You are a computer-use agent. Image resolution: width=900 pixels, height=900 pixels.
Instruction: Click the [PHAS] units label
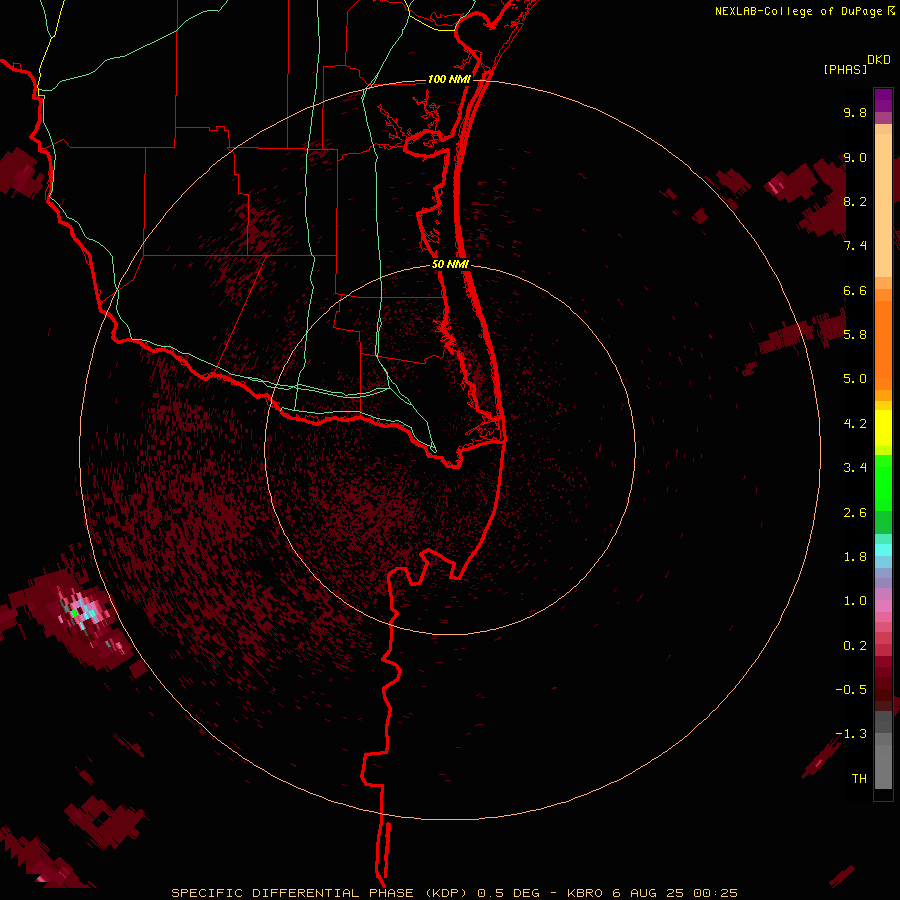pos(845,70)
